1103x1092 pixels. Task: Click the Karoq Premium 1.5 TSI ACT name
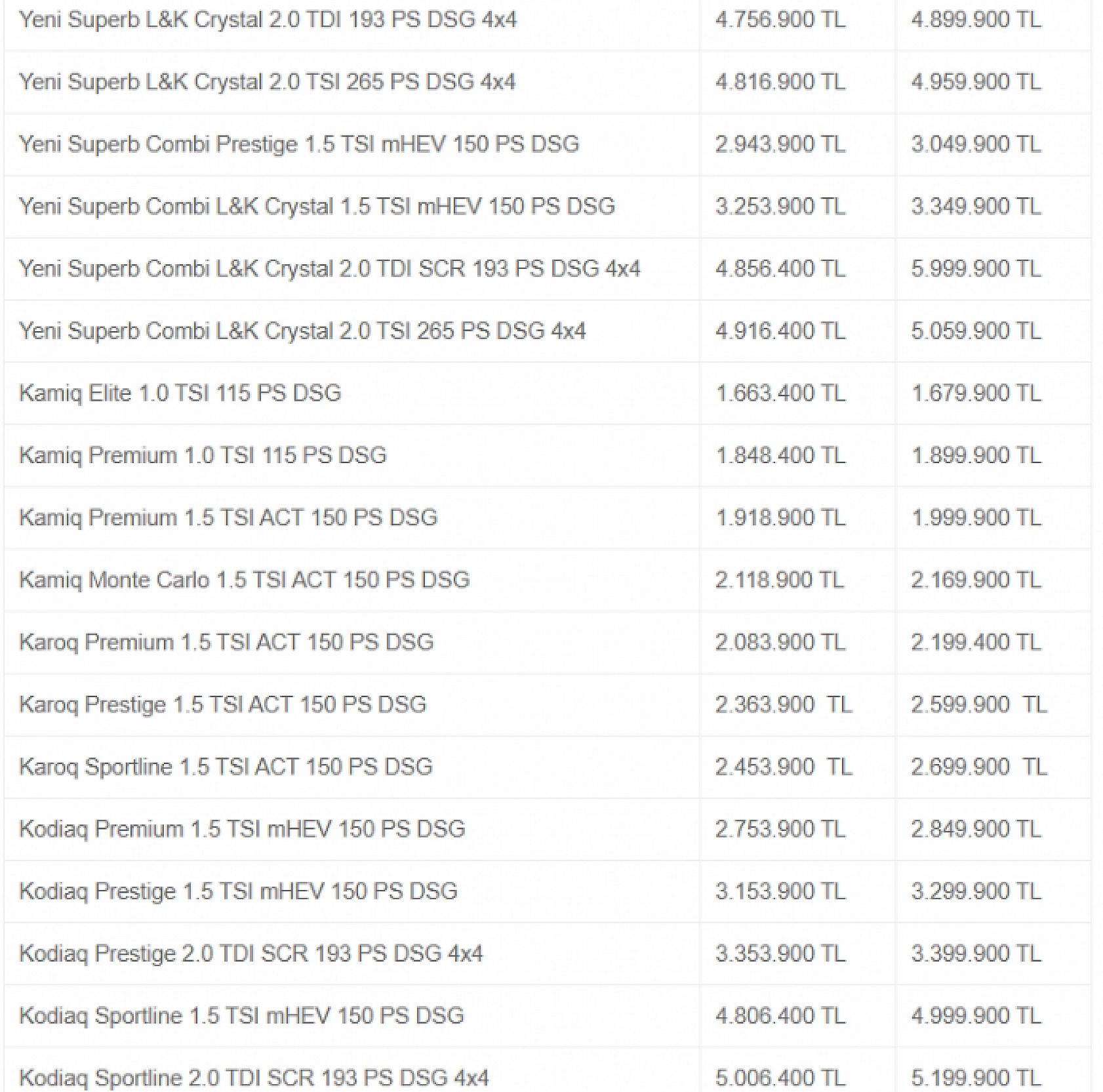point(226,643)
